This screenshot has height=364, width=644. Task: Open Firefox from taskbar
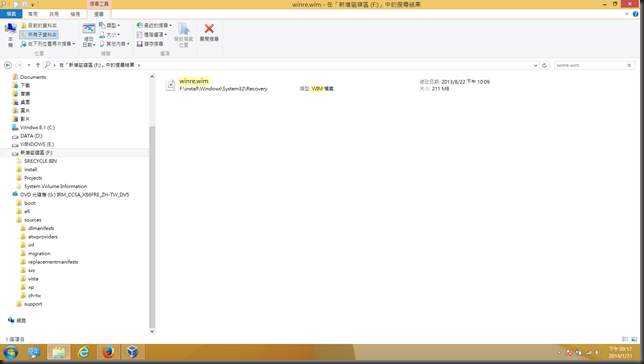click(x=108, y=352)
